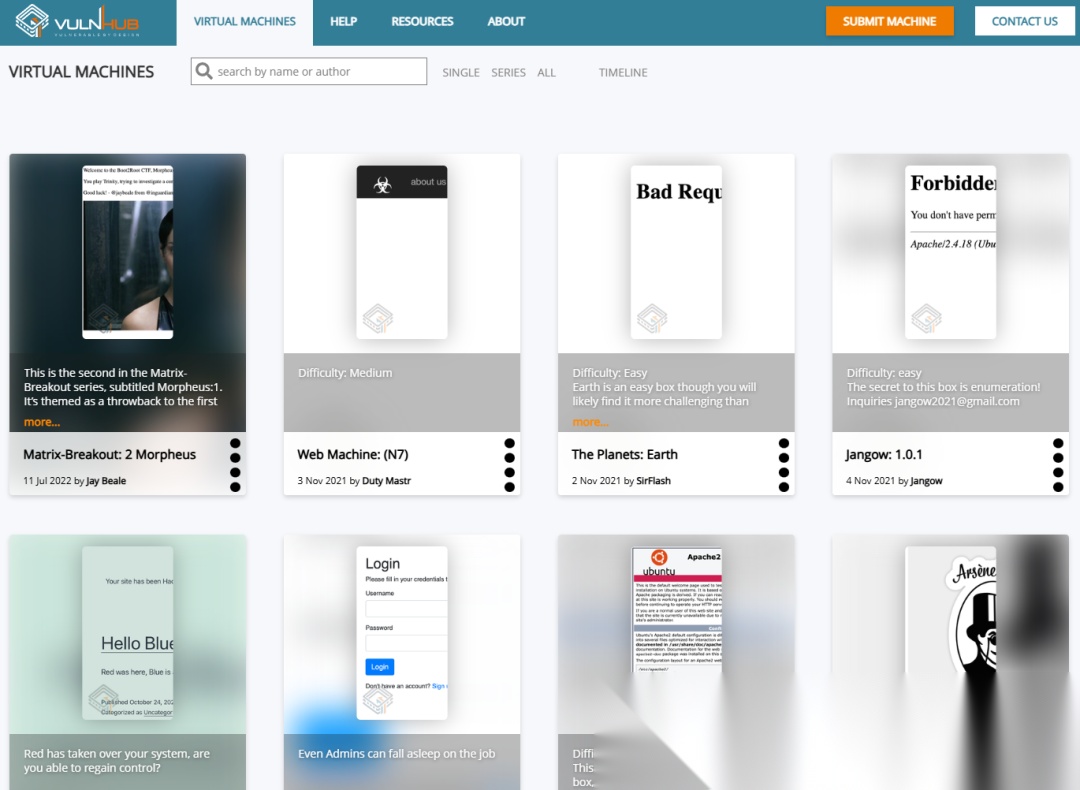View author Jay Beale
The width and height of the screenshot is (1080, 790).
(x=106, y=481)
